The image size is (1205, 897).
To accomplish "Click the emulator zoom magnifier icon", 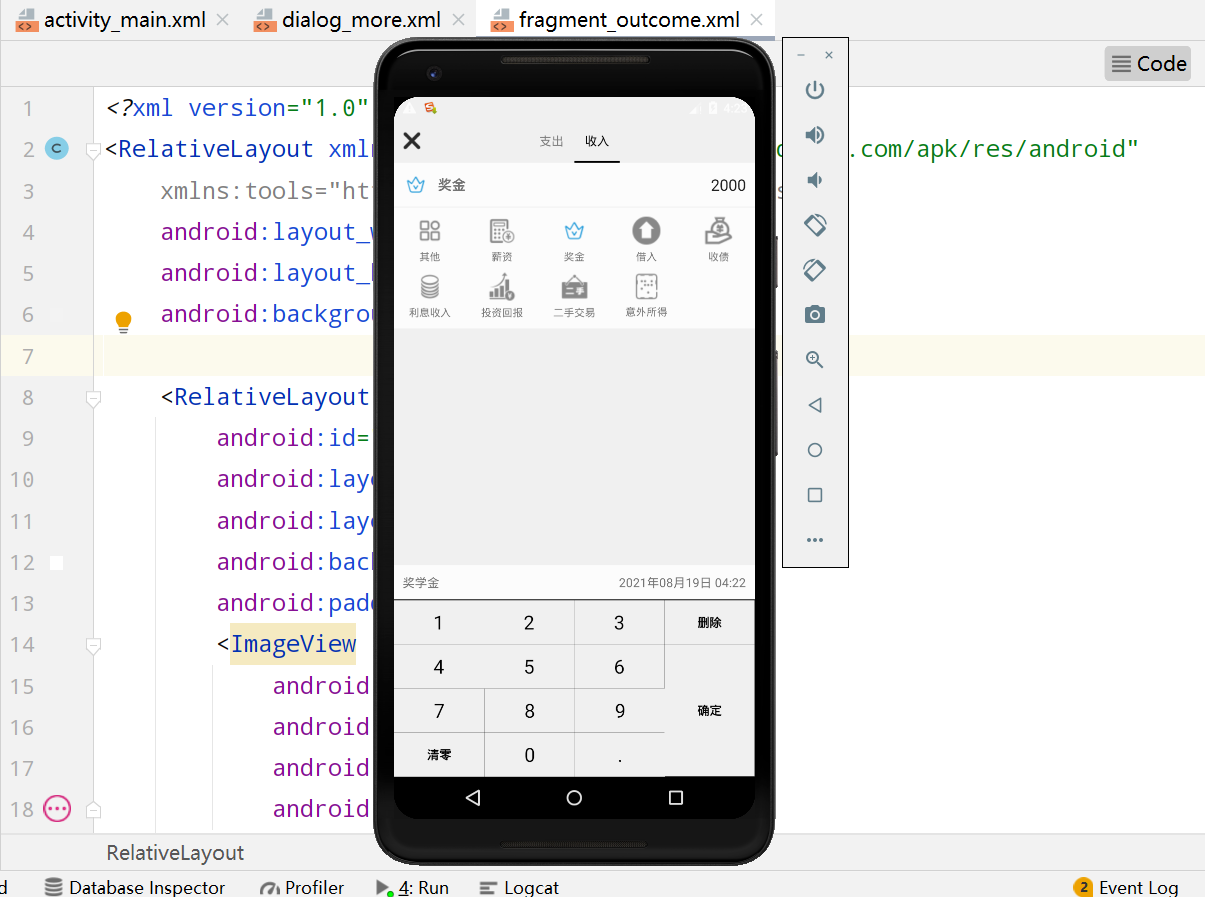I will point(815,360).
